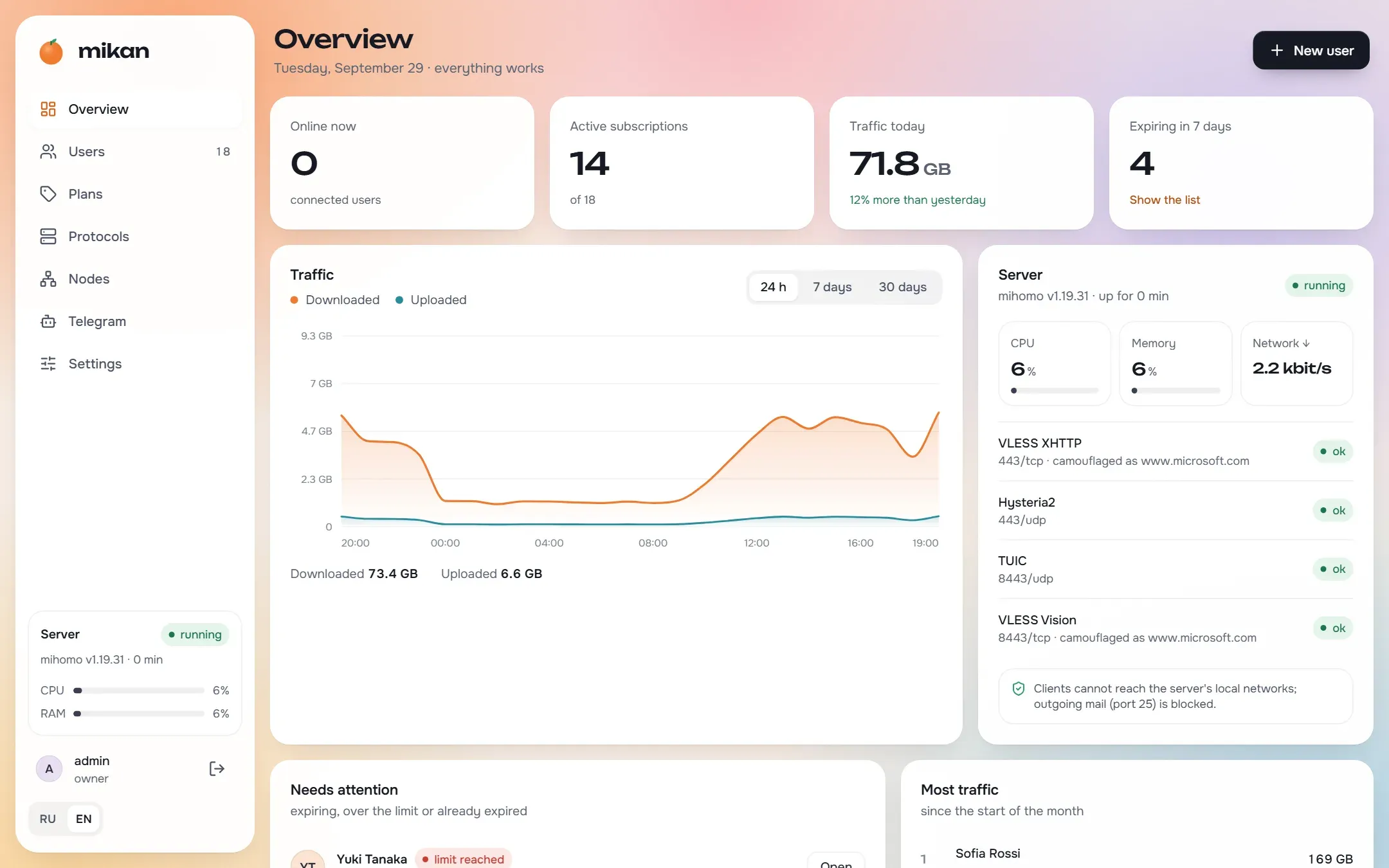Image resolution: width=1389 pixels, height=868 pixels.
Task: Select the 24 h traffic range
Action: (x=773, y=287)
